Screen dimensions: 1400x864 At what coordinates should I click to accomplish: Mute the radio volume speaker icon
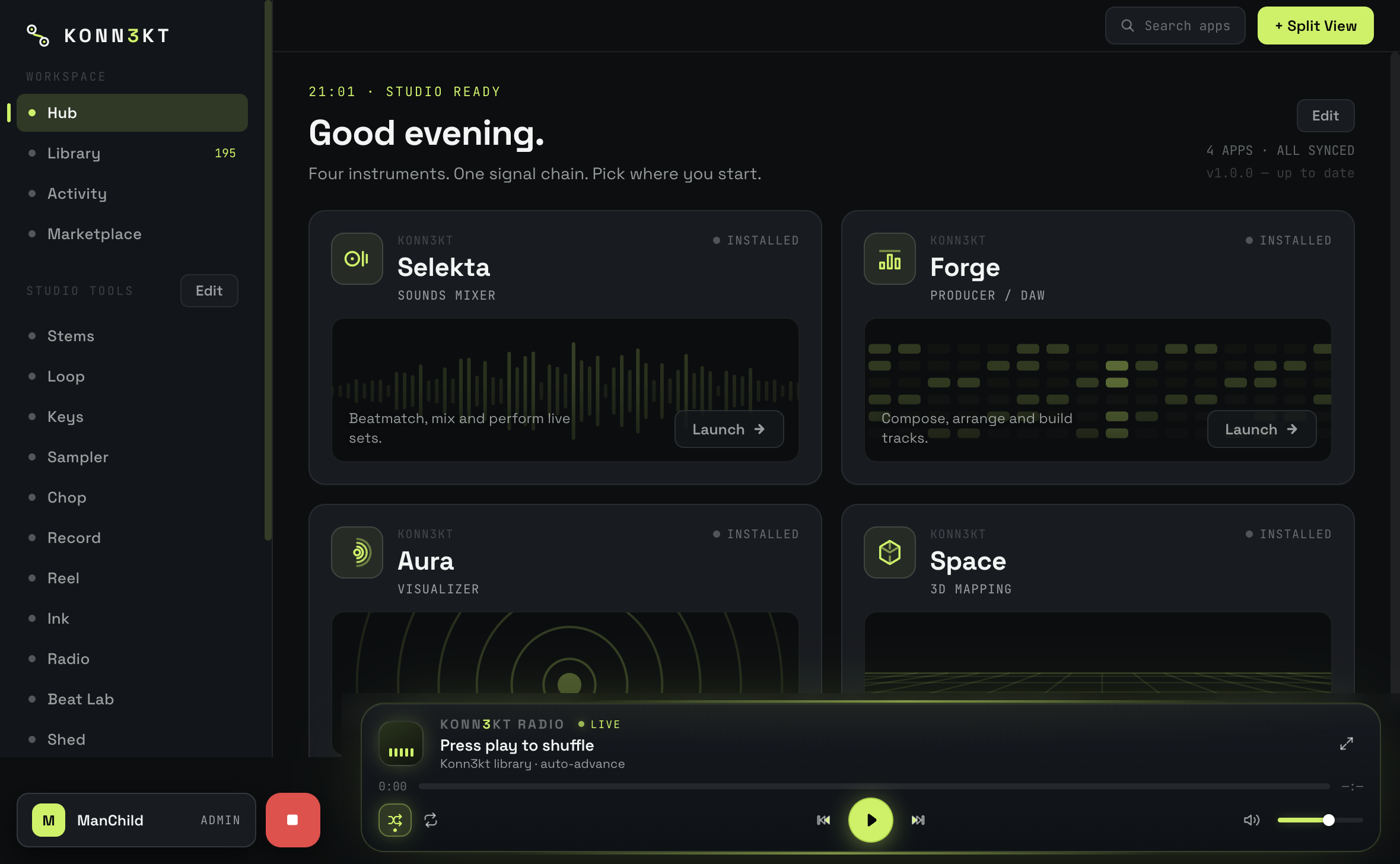1251,820
